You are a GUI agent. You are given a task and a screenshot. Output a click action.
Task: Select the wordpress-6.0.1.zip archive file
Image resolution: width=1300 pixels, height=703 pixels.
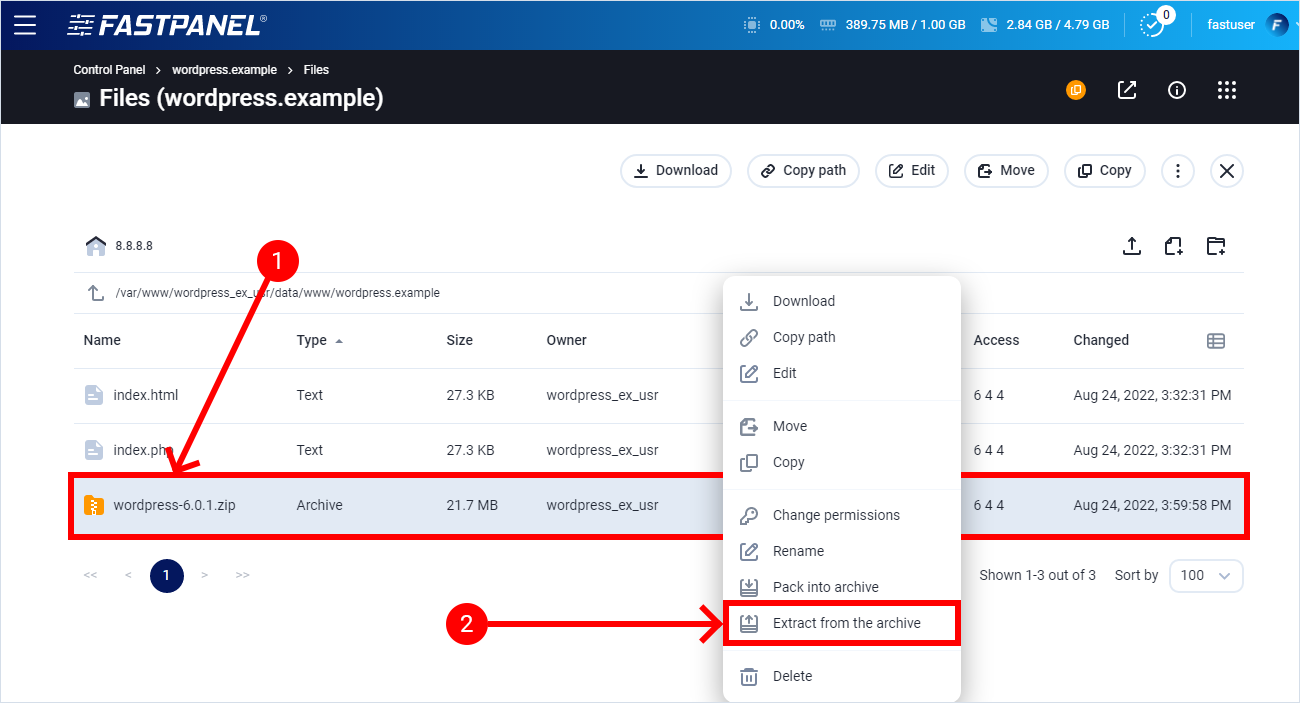(x=658, y=505)
